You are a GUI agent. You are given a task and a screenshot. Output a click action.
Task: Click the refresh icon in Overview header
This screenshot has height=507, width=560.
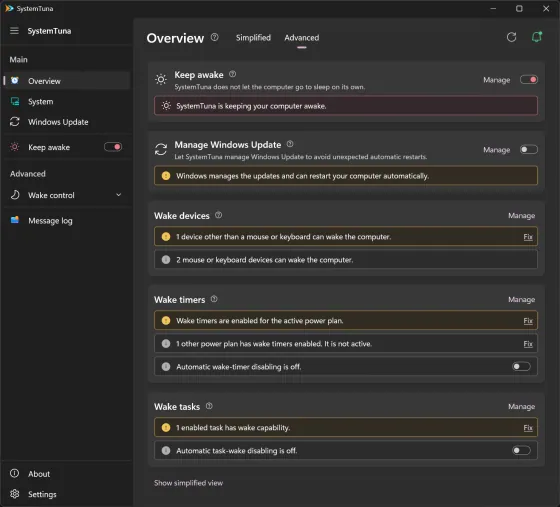click(511, 37)
